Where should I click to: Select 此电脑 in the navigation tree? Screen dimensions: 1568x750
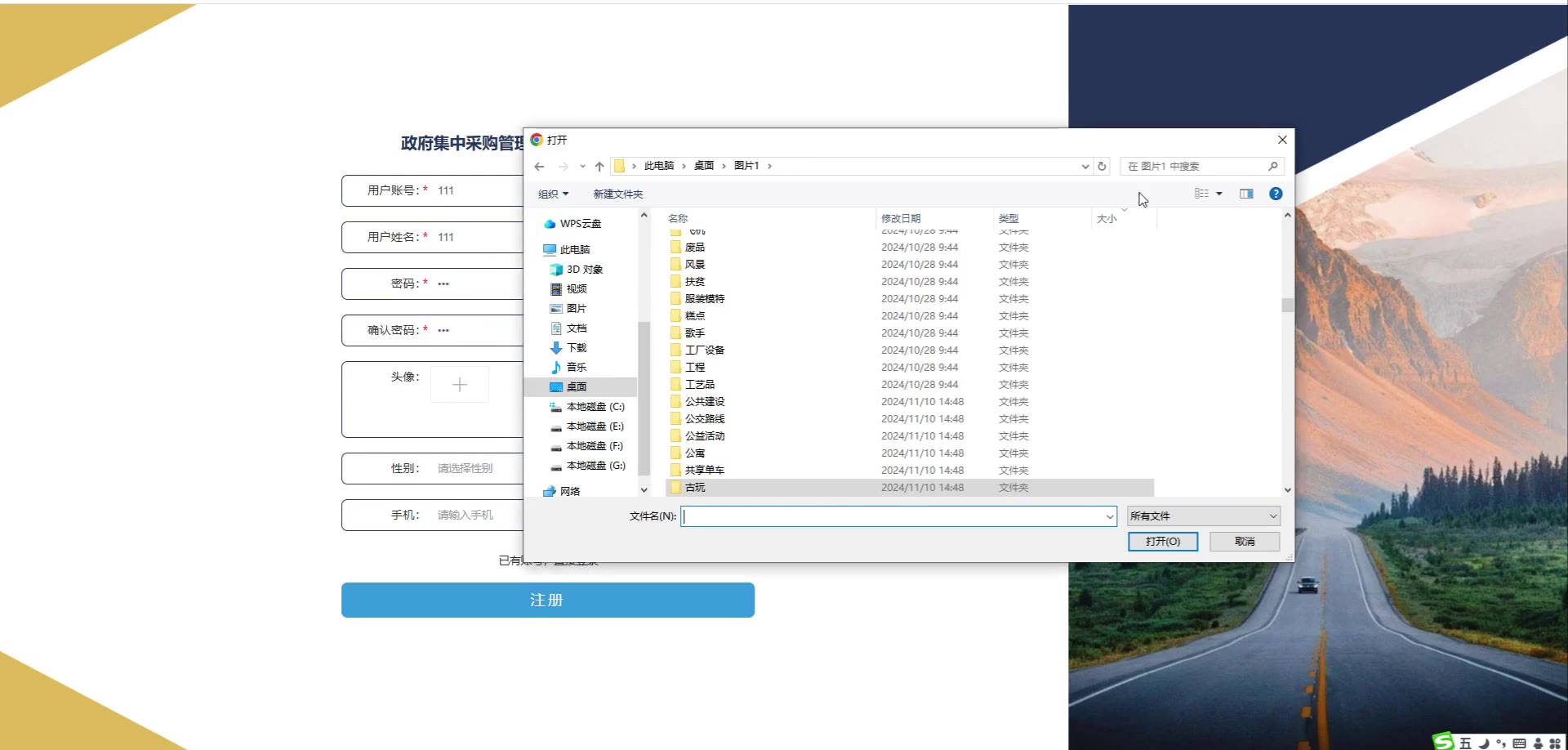[575, 250]
